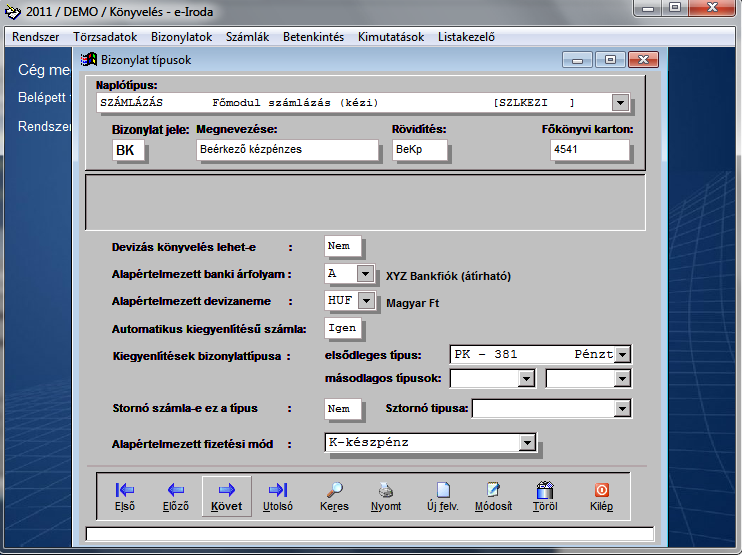
Task: Open the Kimutatások menu
Action: [392, 37]
